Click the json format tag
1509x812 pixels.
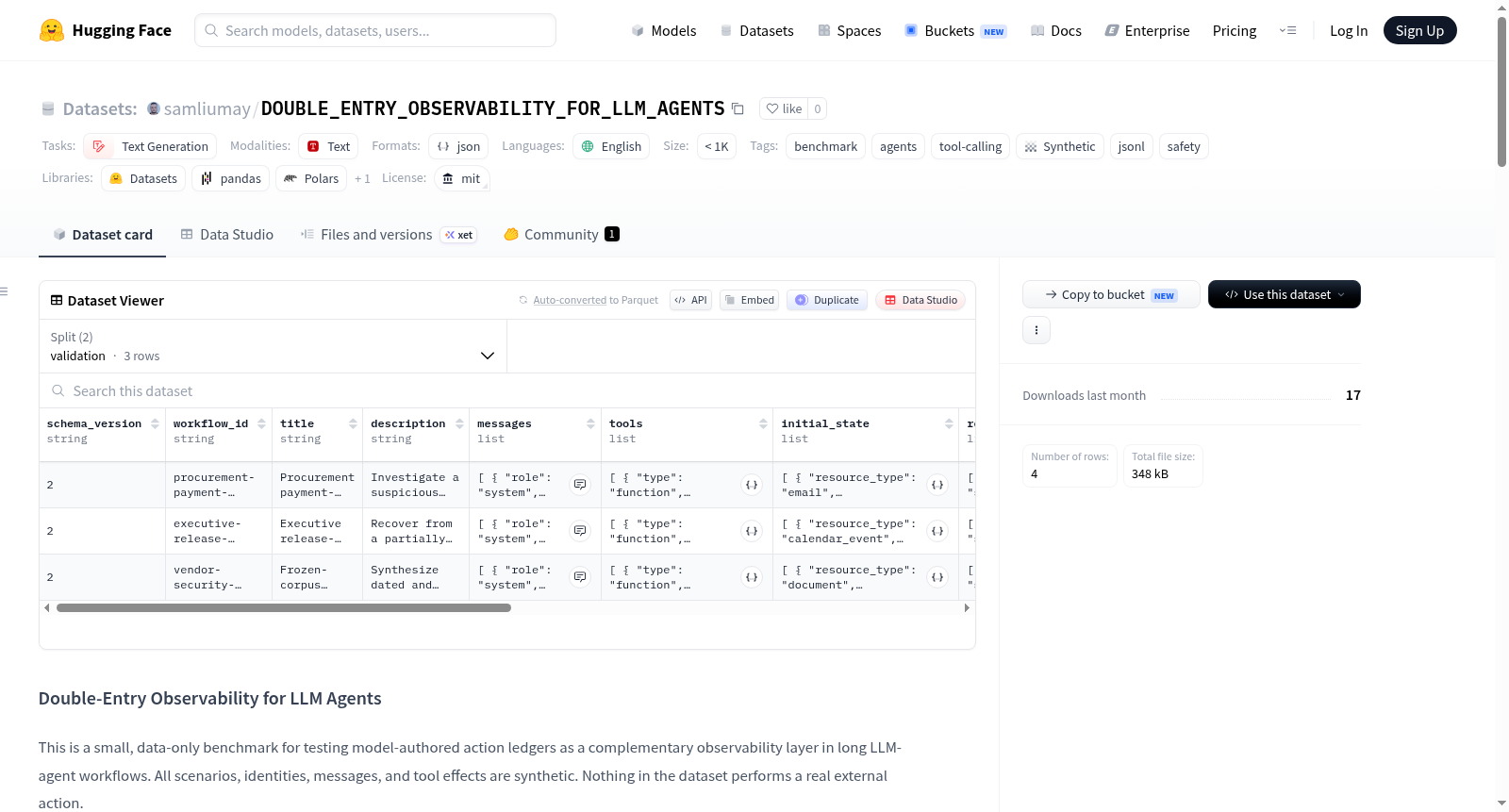coord(458,146)
